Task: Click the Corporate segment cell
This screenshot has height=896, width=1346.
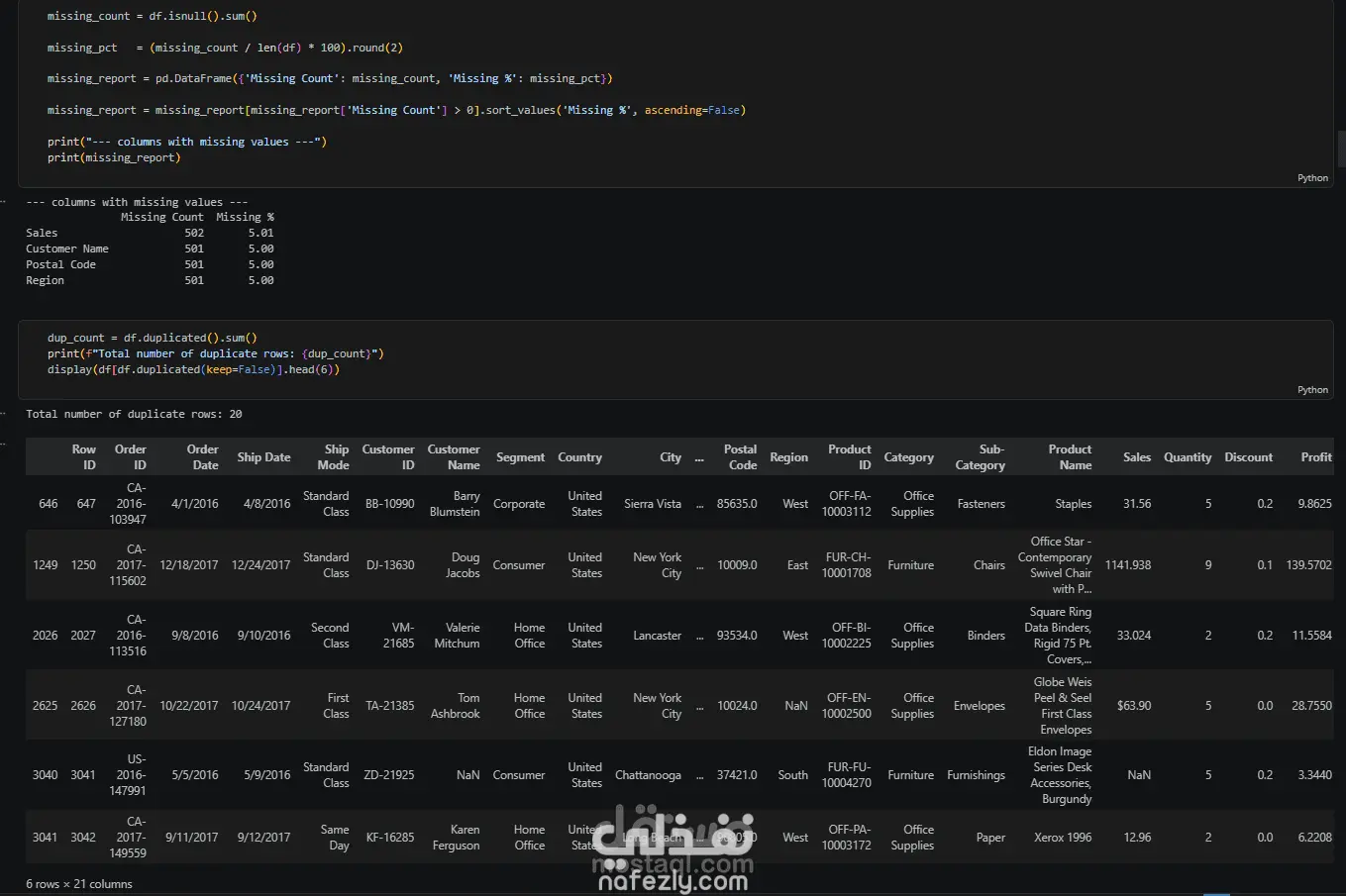Action: point(519,504)
